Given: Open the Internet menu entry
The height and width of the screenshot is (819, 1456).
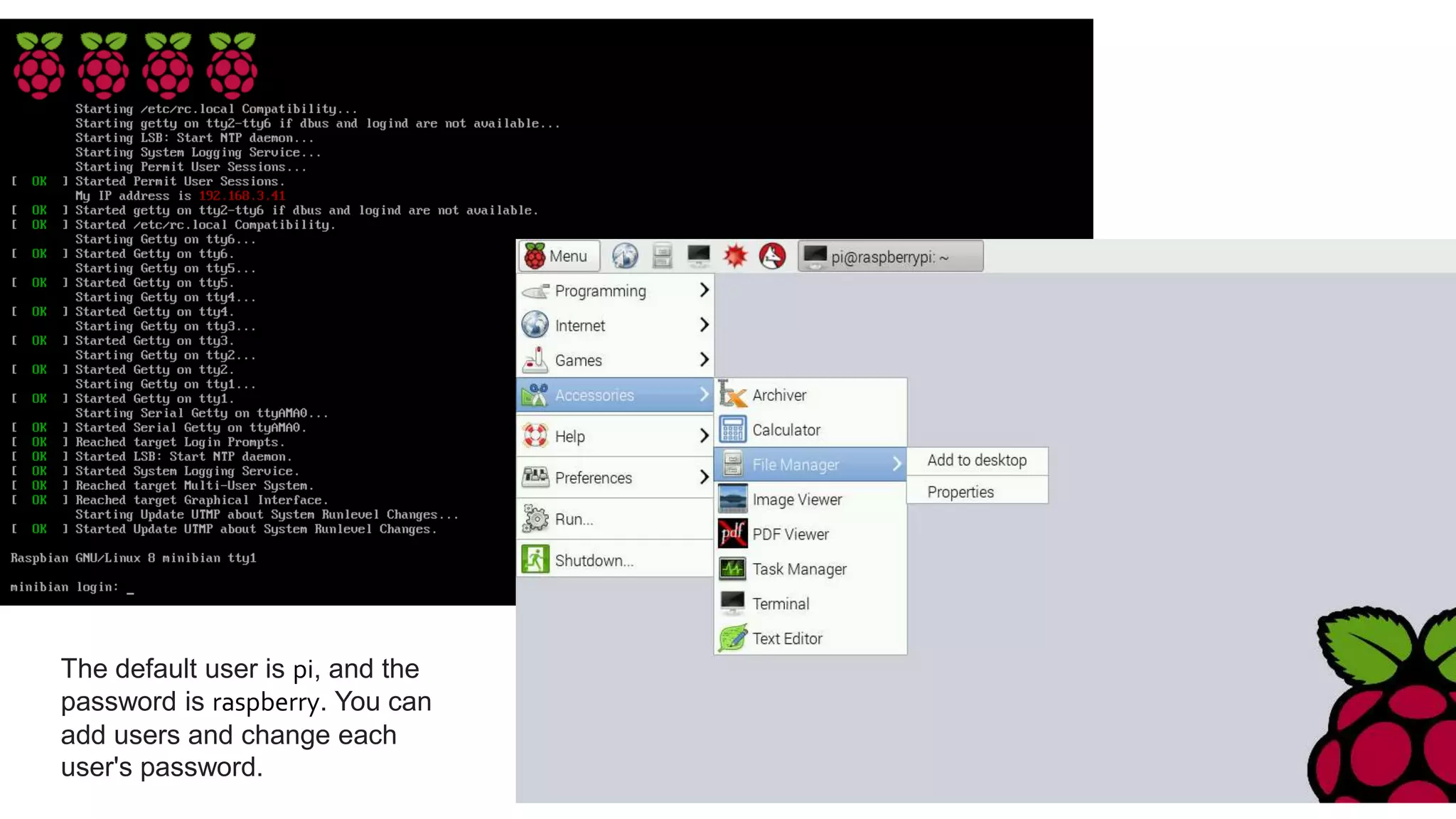Looking at the screenshot, I should coord(615,326).
